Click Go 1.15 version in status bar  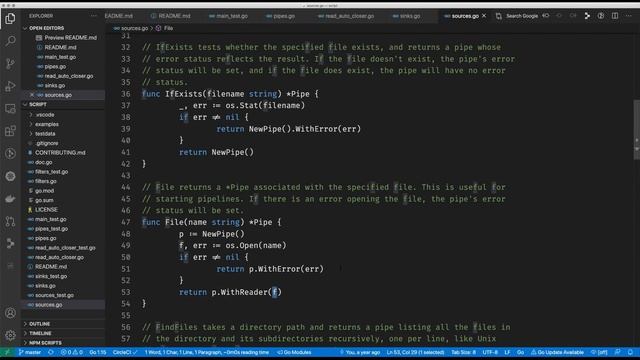(x=98, y=352)
